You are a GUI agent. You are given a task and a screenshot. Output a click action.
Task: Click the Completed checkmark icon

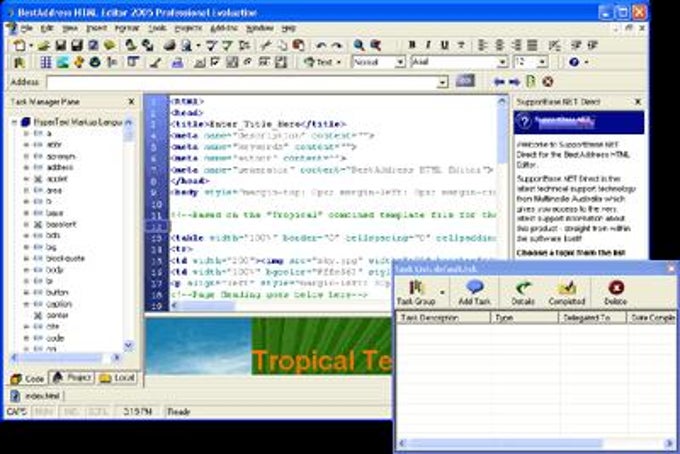click(x=567, y=288)
